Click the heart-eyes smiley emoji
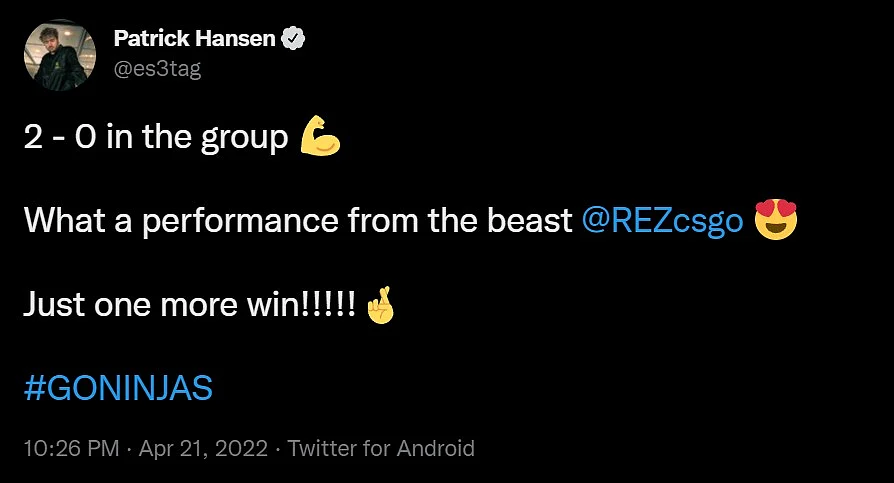 [775, 220]
